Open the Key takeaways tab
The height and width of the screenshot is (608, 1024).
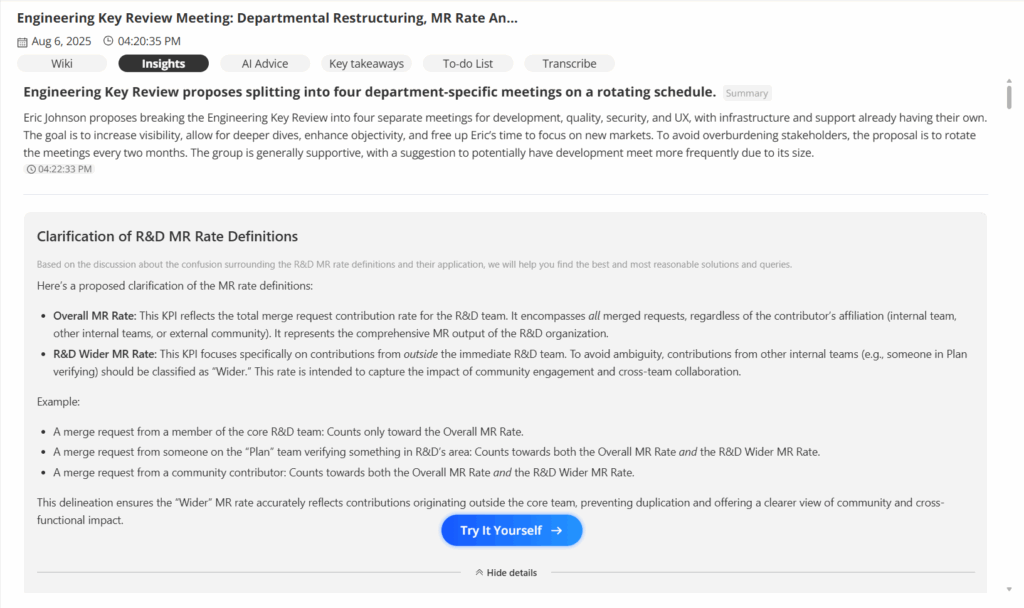[367, 64]
